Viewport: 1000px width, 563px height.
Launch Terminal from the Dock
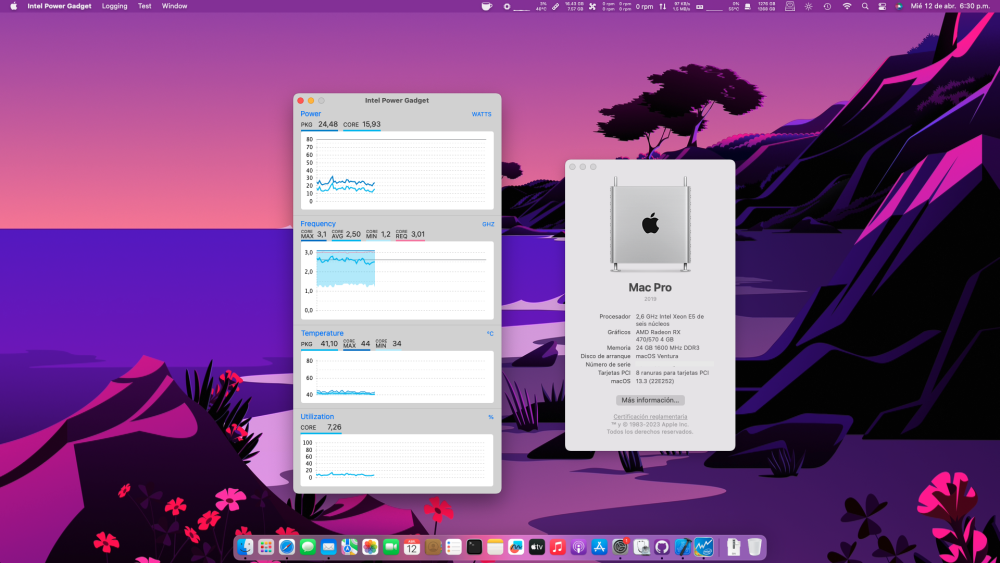click(x=474, y=547)
